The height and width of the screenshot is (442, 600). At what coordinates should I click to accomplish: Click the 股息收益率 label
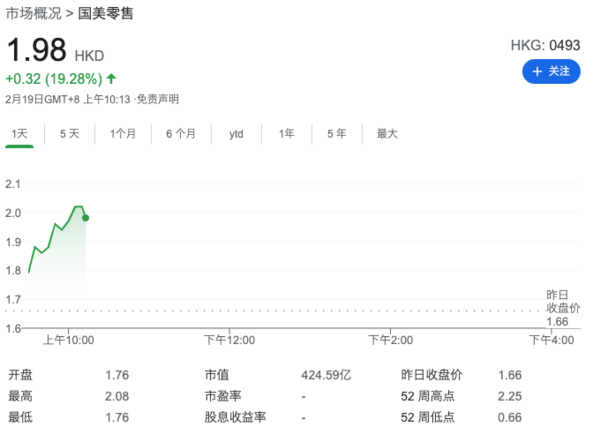pyautogui.click(x=235, y=417)
